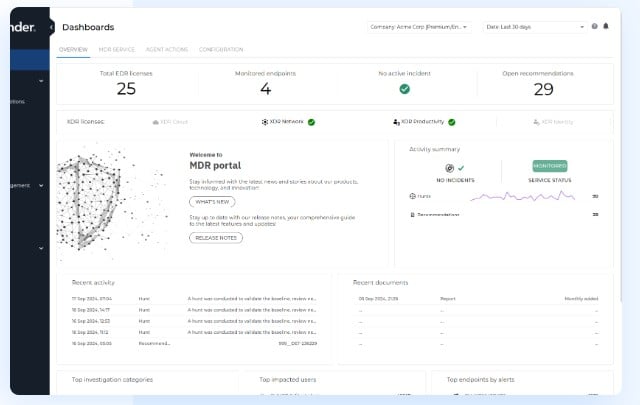Viewport: 640px width, 405px height.
Task: Click the 'Monthly added' cell in Recent documents
Action: tap(581, 299)
